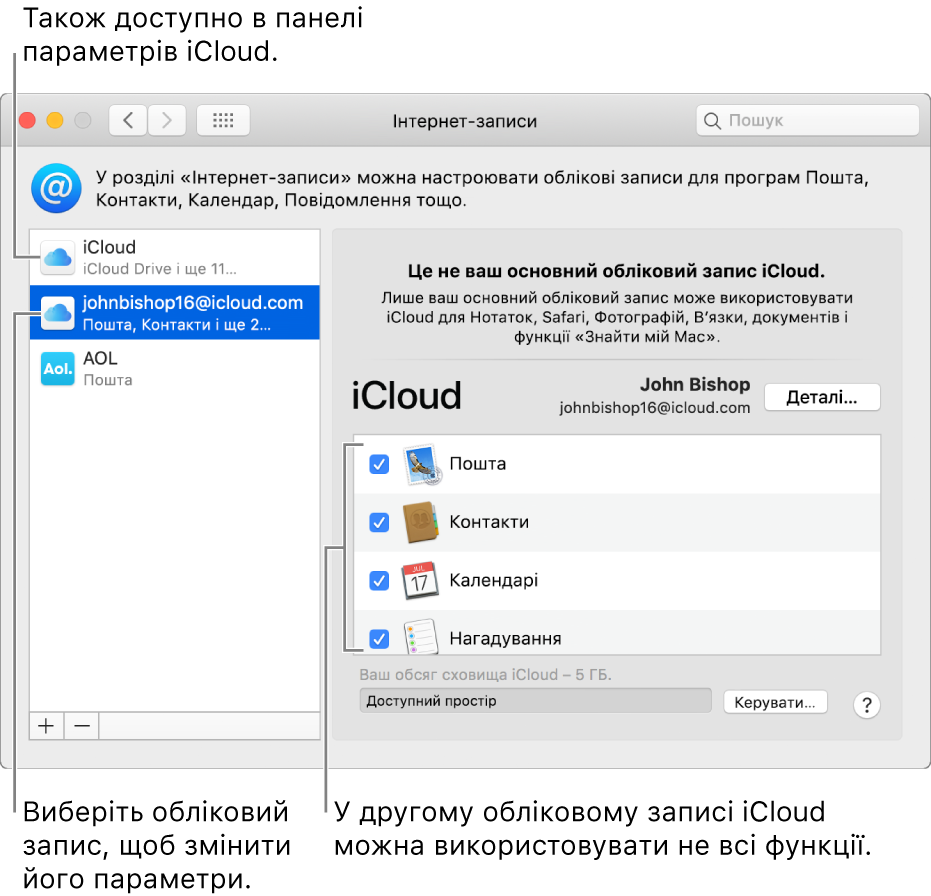
Task: Click the blue @ Internet Accounts icon
Action: [x=56, y=188]
